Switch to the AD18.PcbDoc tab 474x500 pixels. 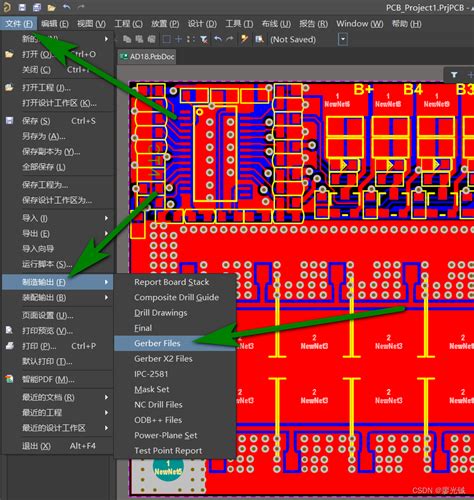click(x=147, y=57)
